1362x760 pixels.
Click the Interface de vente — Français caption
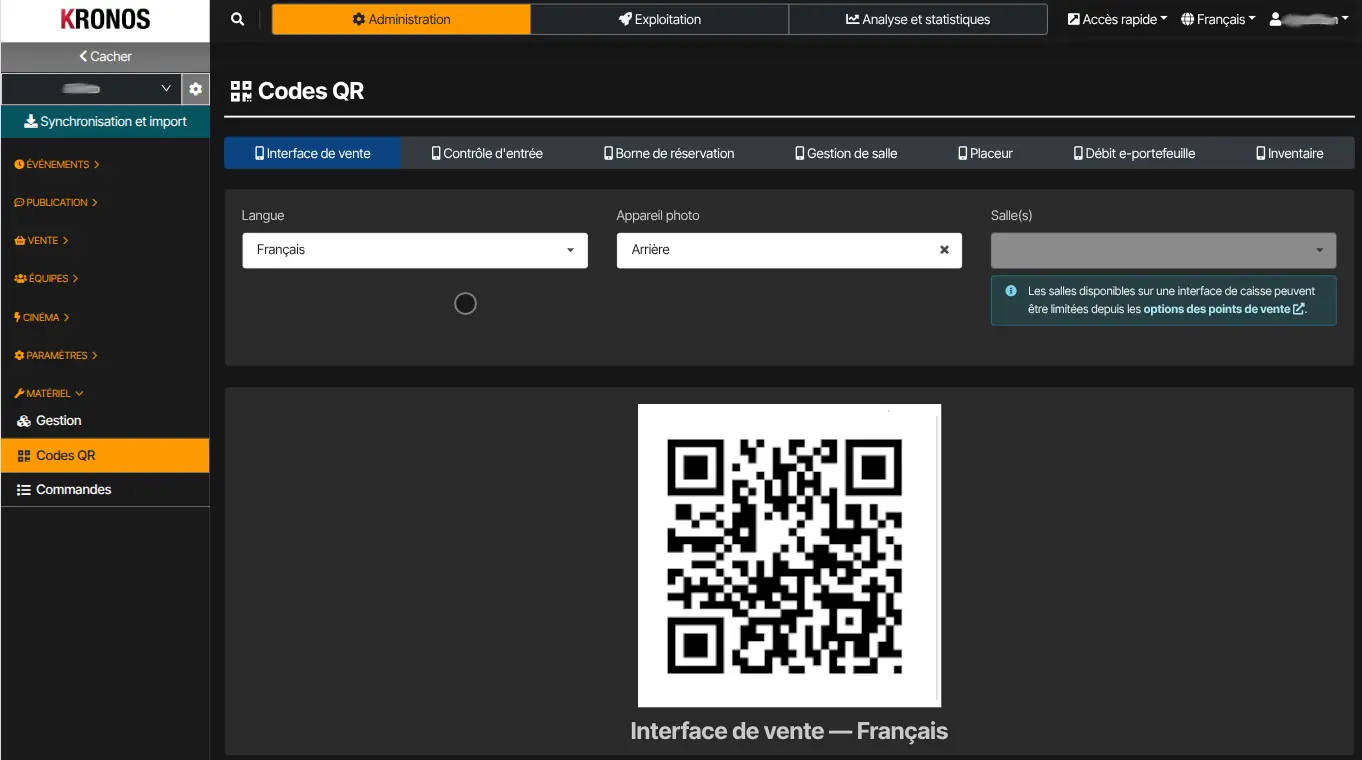click(x=789, y=731)
